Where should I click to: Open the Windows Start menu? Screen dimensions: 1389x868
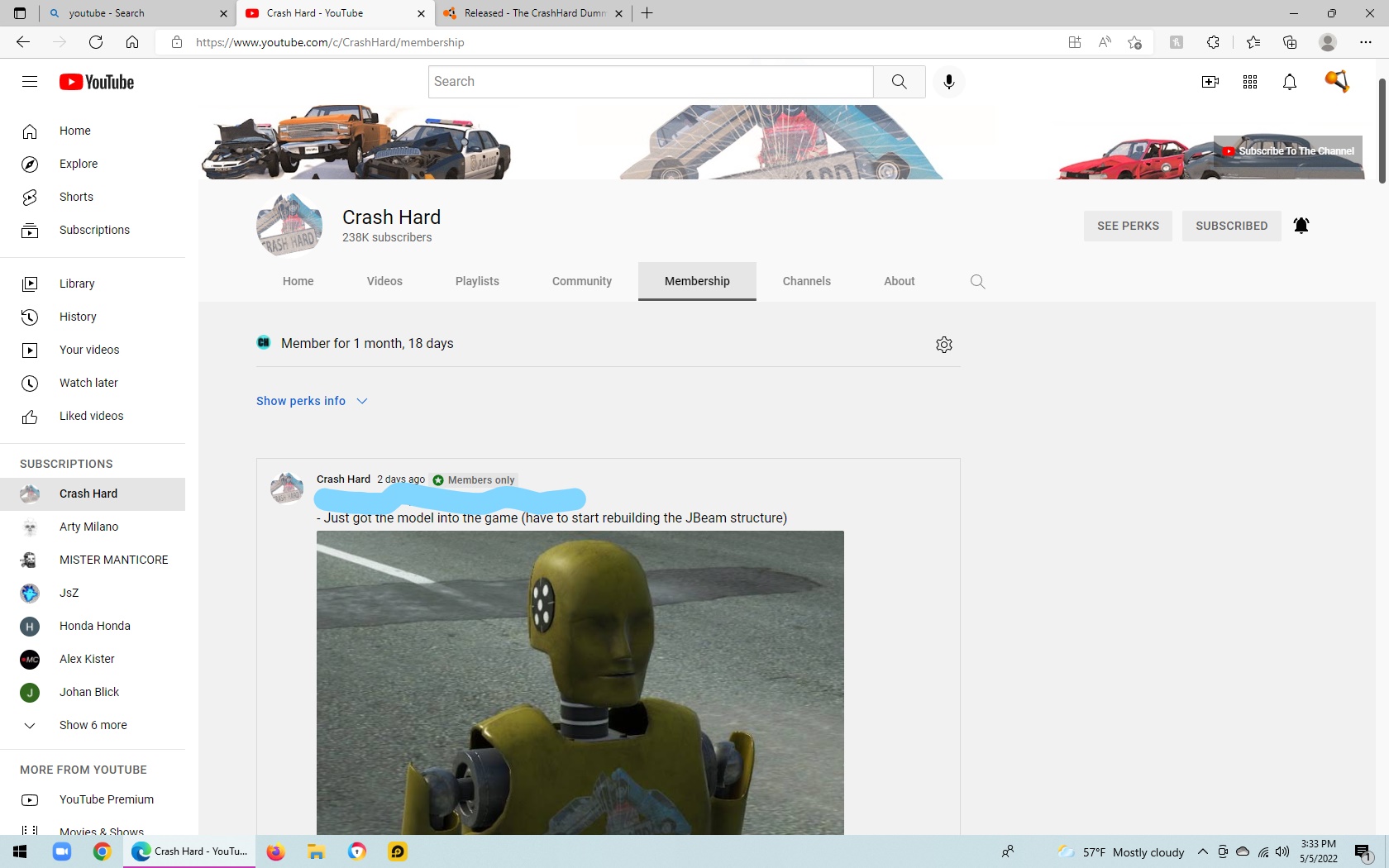coord(20,851)
